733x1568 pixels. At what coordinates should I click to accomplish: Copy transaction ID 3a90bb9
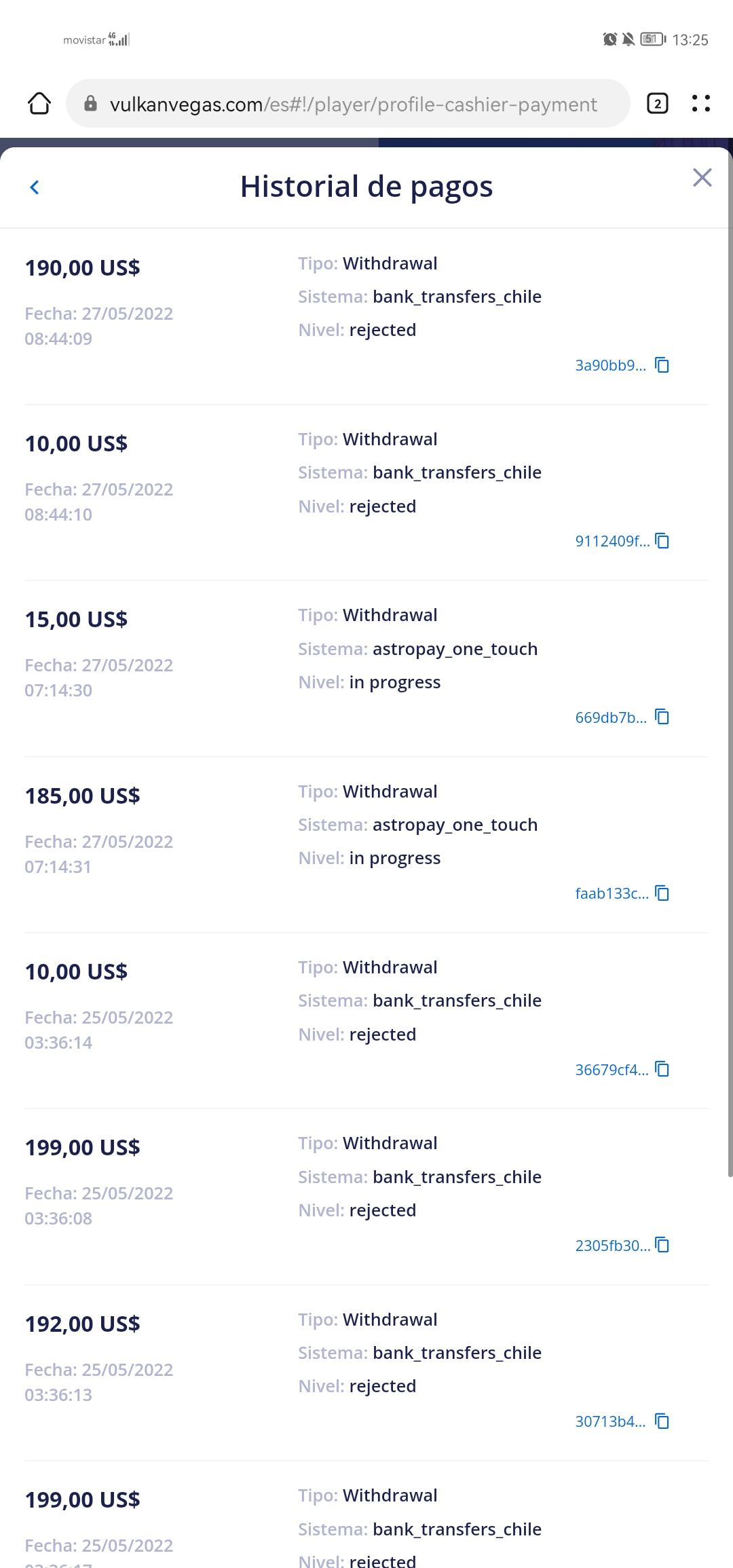(x=662, y=365)
